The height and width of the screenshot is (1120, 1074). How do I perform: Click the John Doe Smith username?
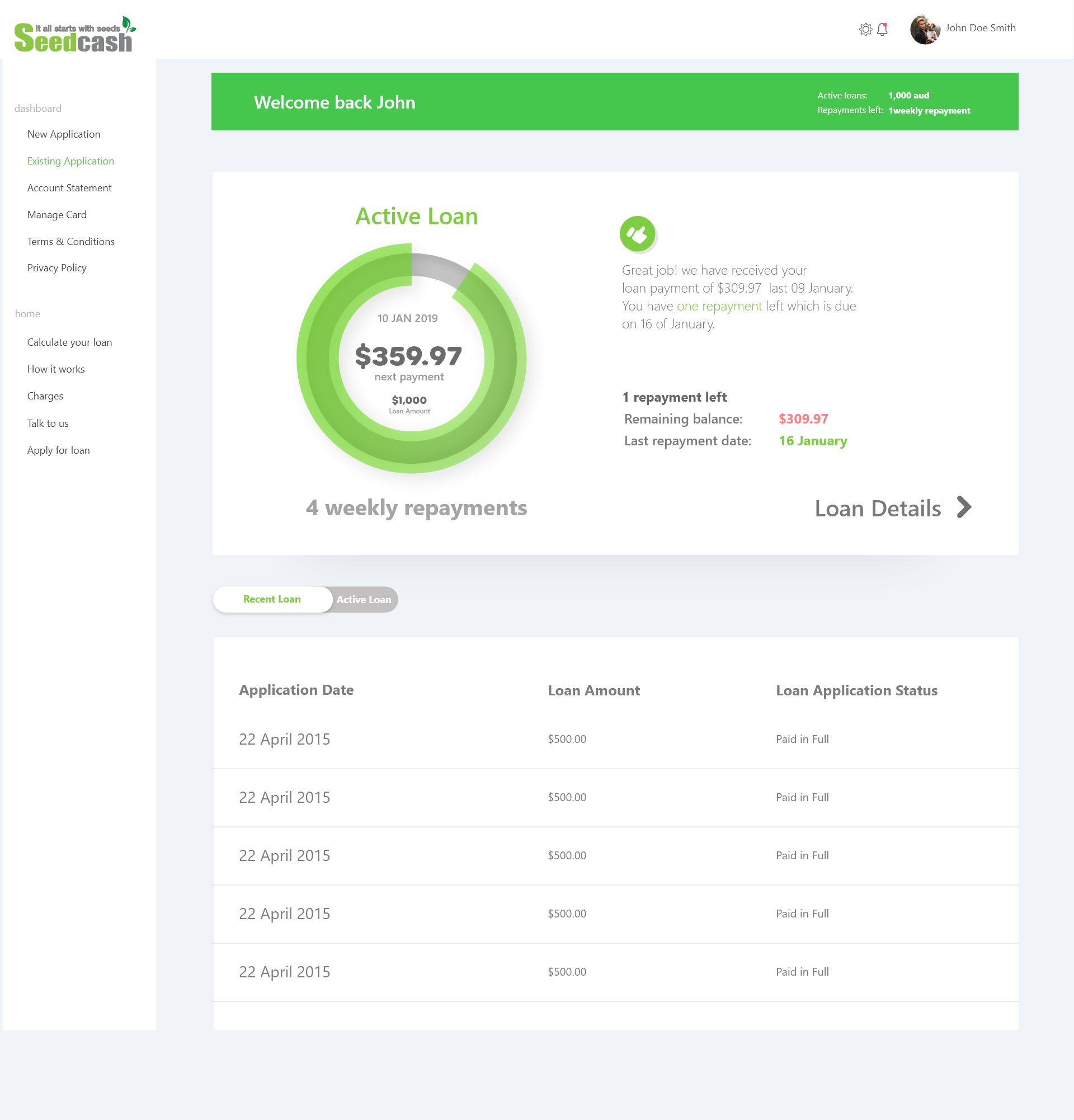[981, 28]
